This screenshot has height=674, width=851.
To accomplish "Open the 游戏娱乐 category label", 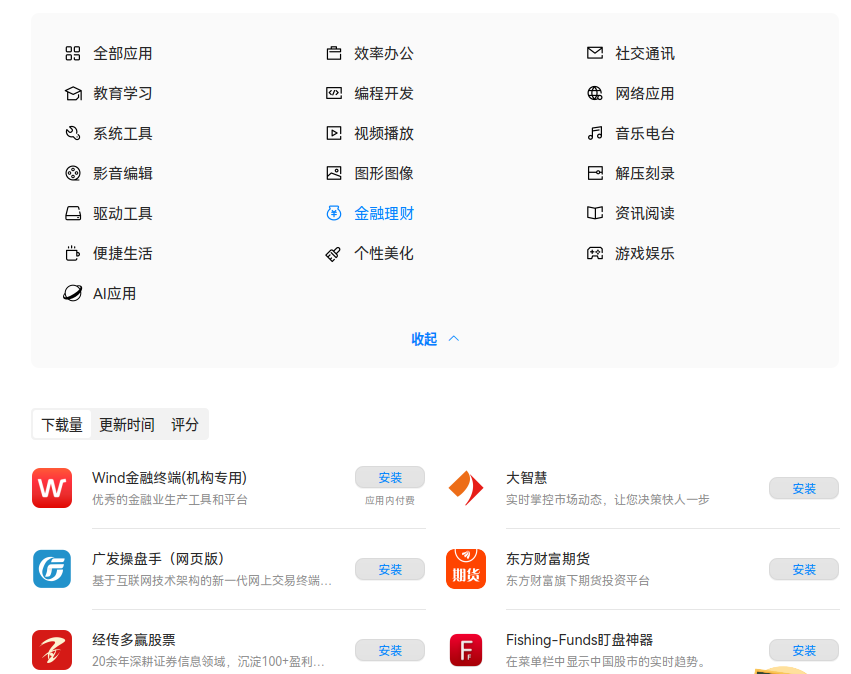I will pyautogui.click(x=645, y=253).
